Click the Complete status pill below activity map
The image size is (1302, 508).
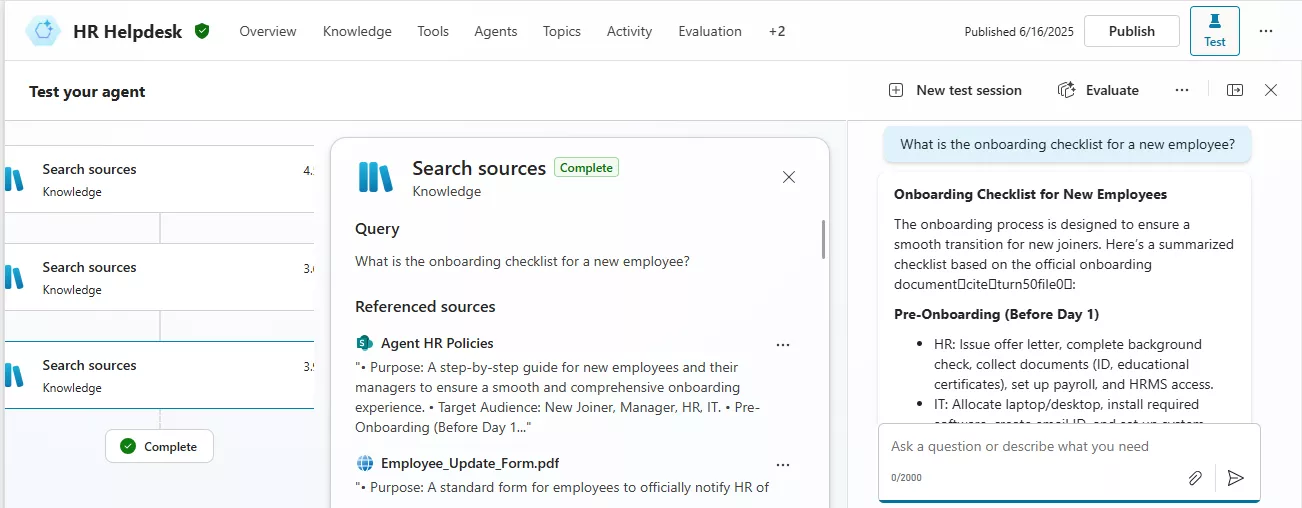click(x=159, y=446)
